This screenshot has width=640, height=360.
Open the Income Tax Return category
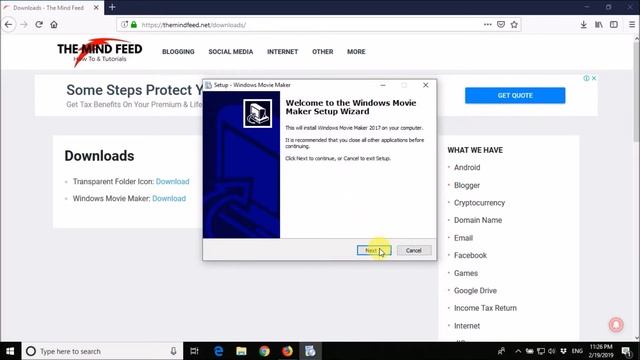point(485,309)
